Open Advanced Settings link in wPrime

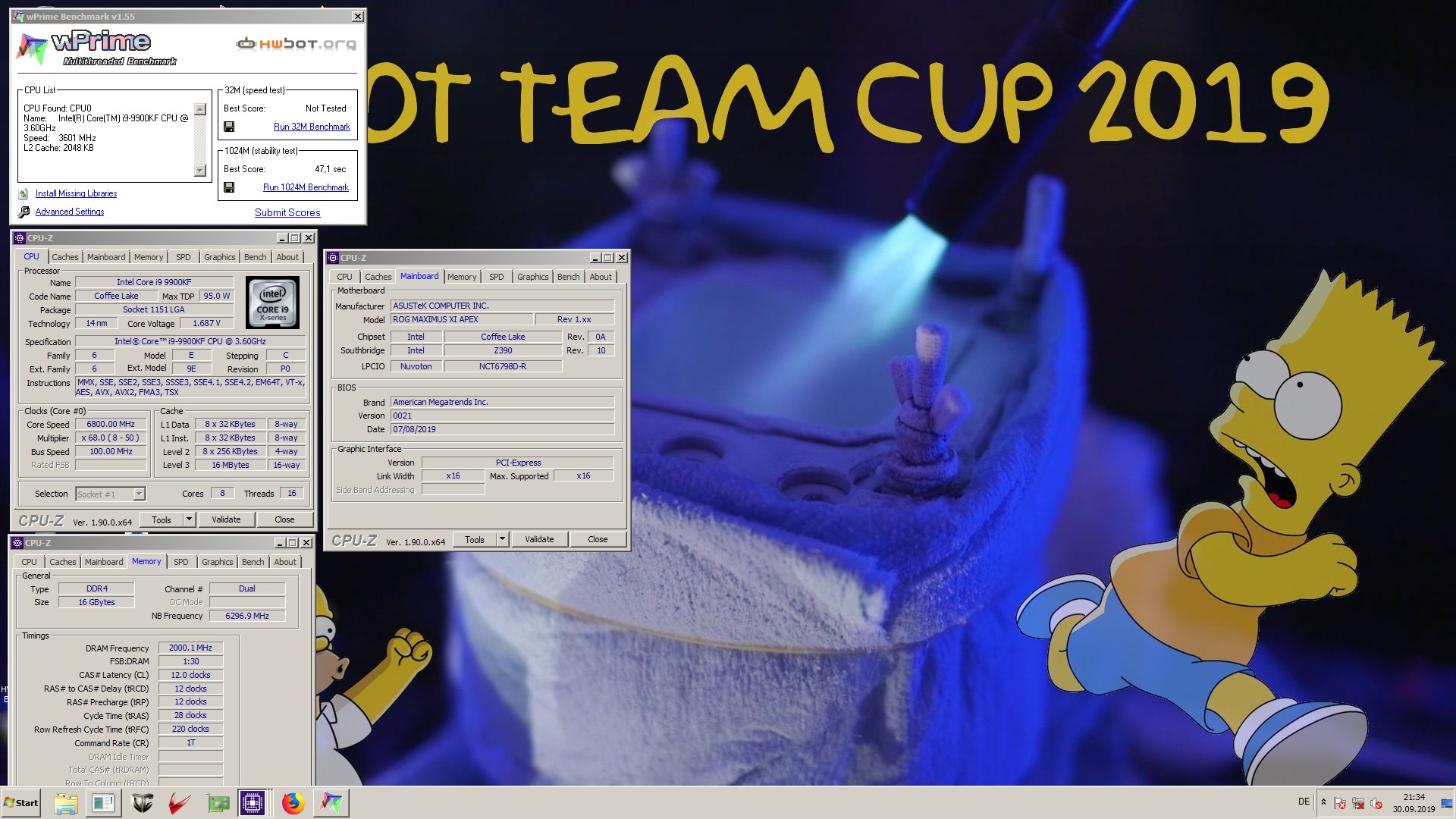70,212
